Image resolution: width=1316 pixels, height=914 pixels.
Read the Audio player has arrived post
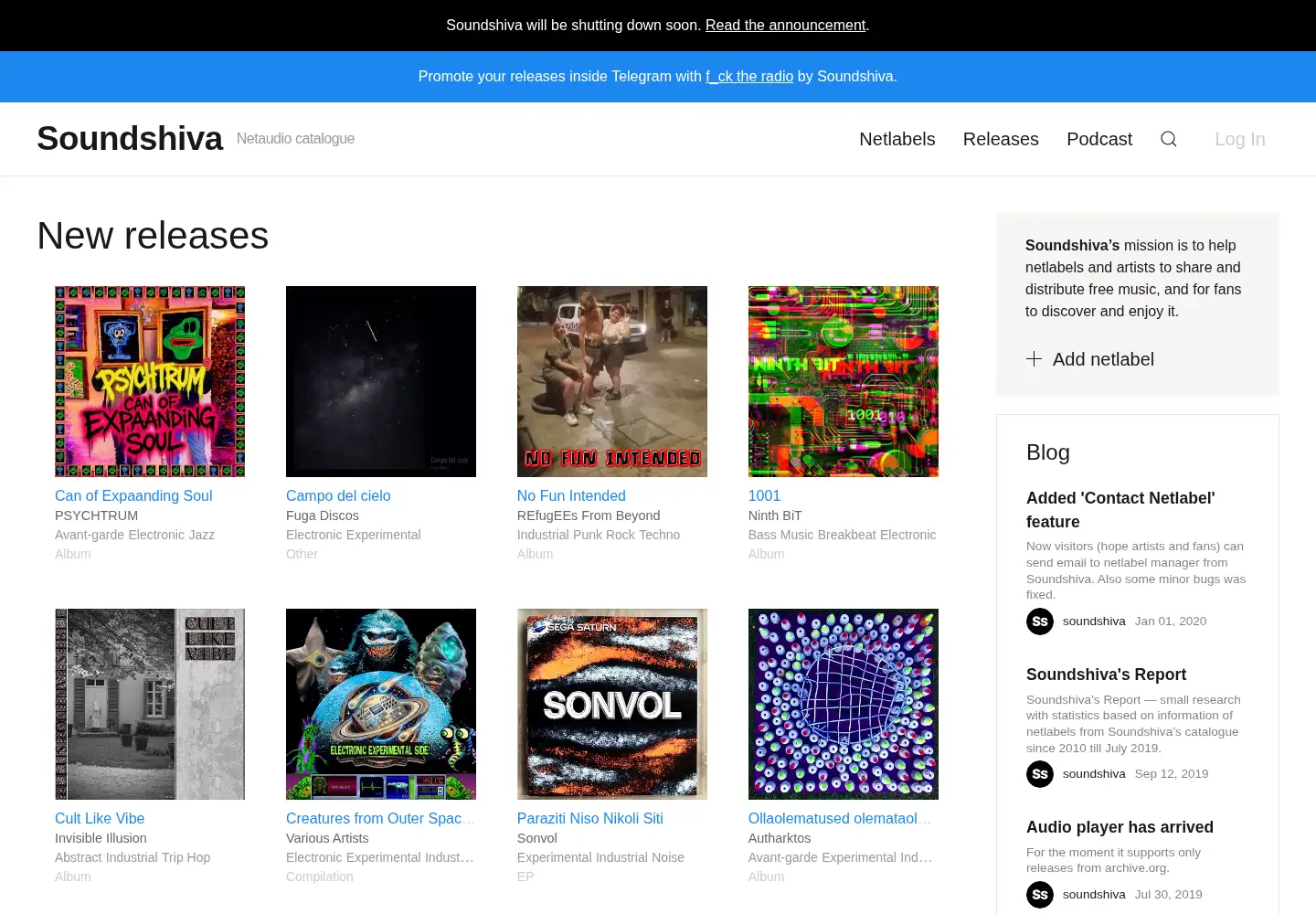coord(1120,827)
